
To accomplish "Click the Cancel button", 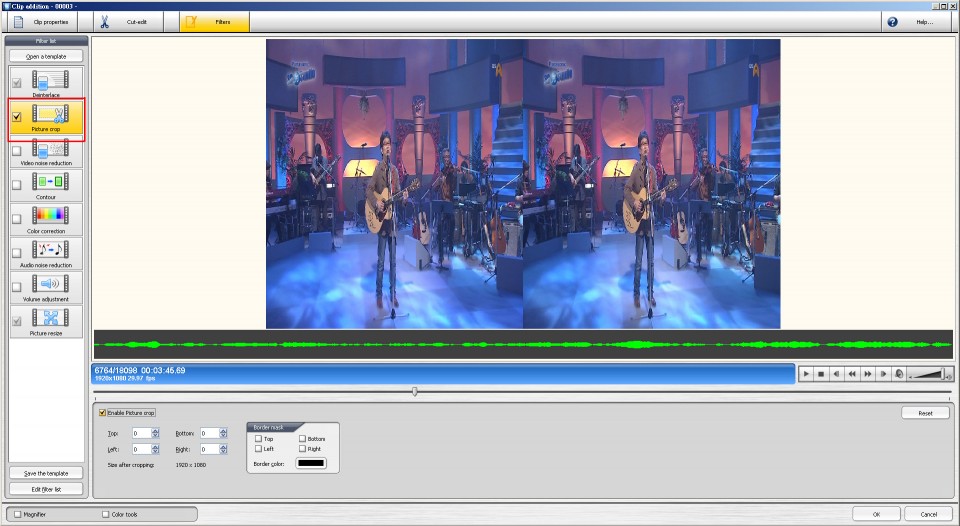I will click(x=928, y=514).
